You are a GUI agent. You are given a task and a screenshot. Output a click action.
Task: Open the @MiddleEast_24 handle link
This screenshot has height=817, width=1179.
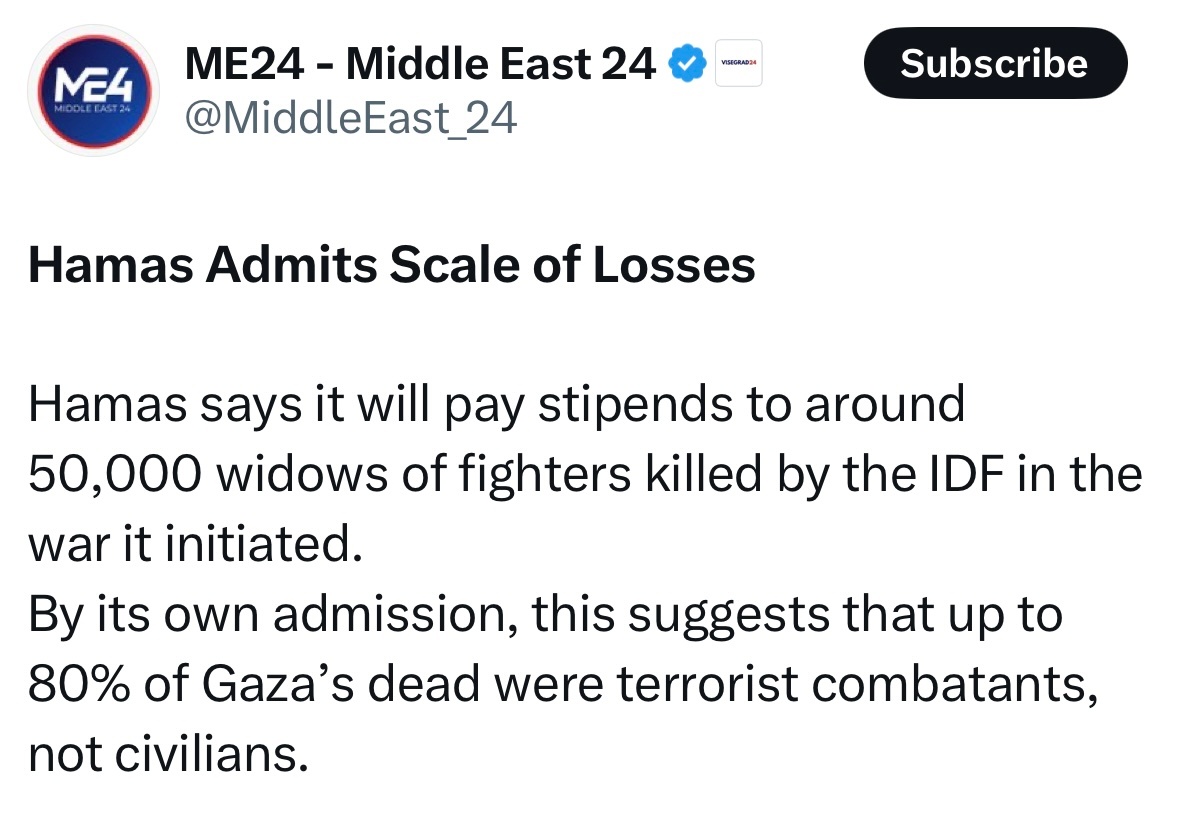click(x=351, y=118)
